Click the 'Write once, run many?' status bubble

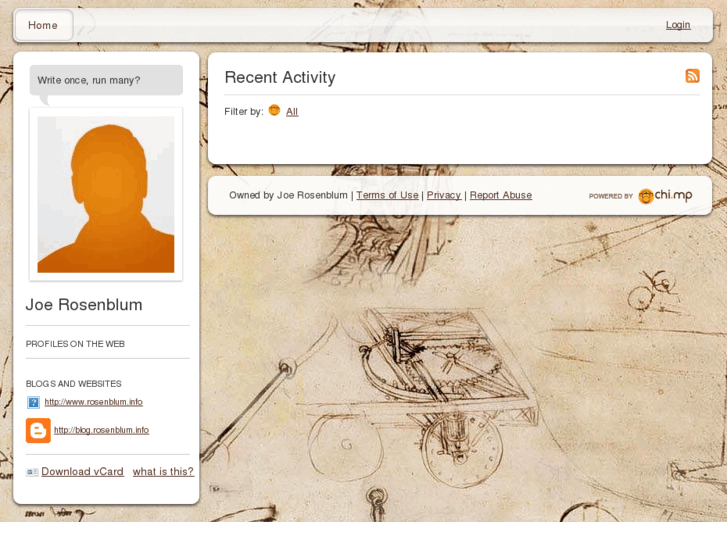pyautogui.click(x=106, y=80)
